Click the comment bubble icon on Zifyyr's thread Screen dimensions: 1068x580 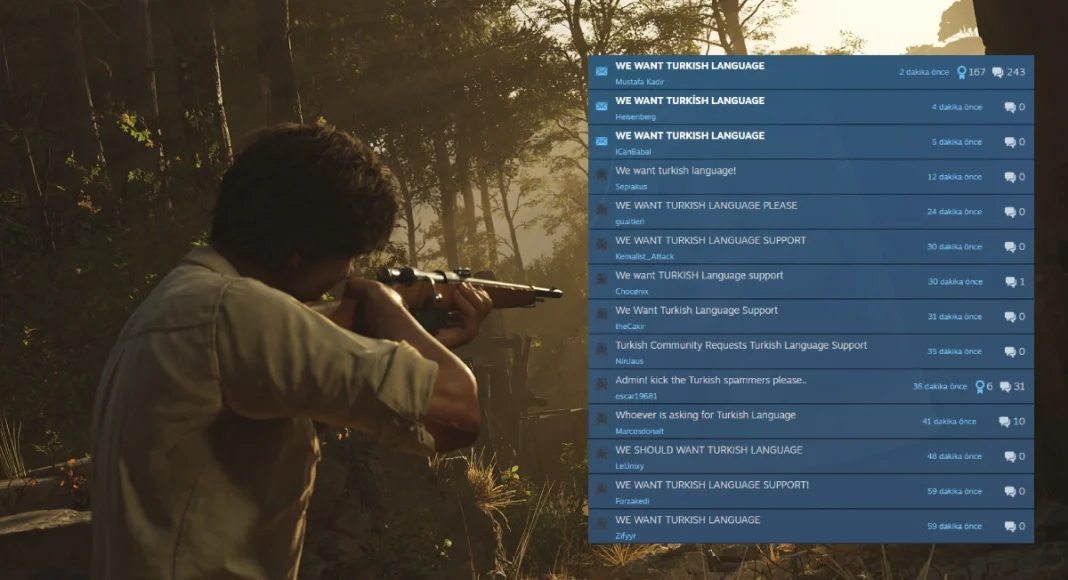click(x=1010, y=526)
